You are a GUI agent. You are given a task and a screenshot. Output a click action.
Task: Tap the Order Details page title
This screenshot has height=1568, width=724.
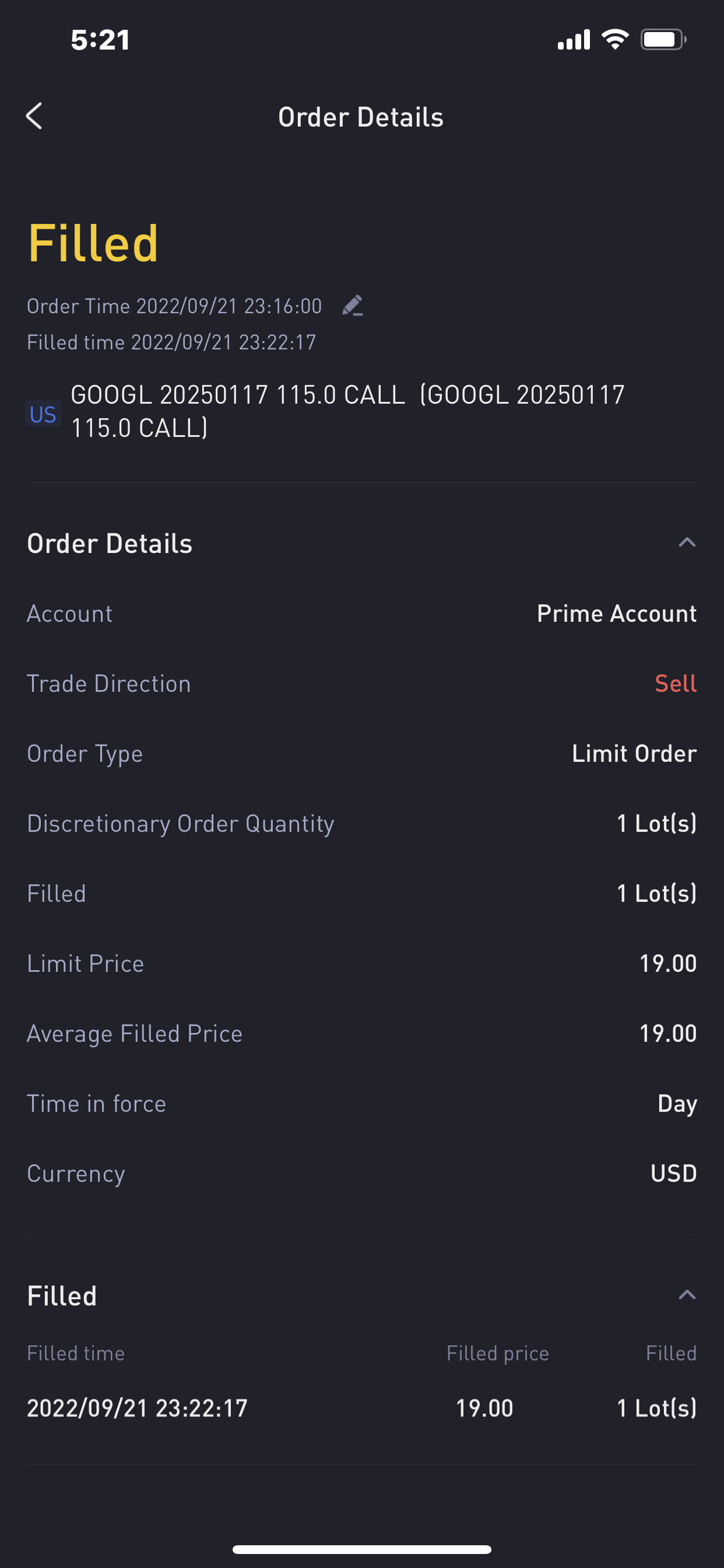(361, 117)
